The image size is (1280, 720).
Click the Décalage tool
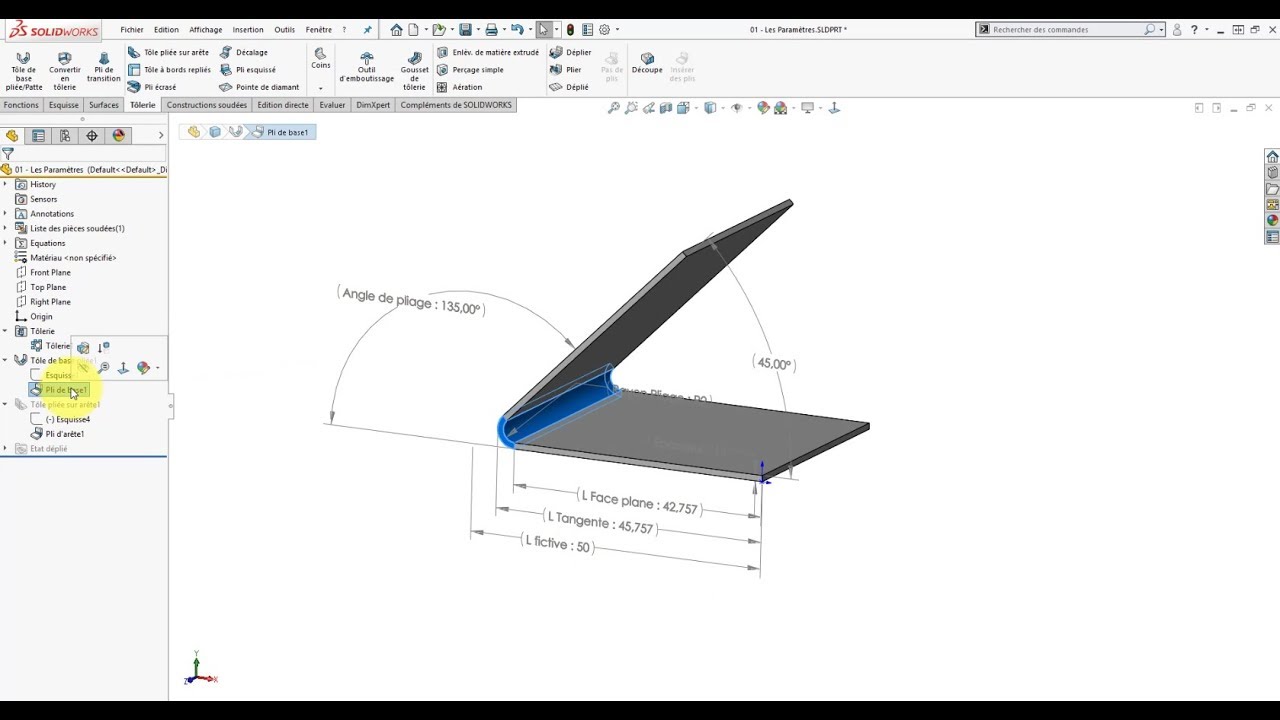(x=243, y=52)
